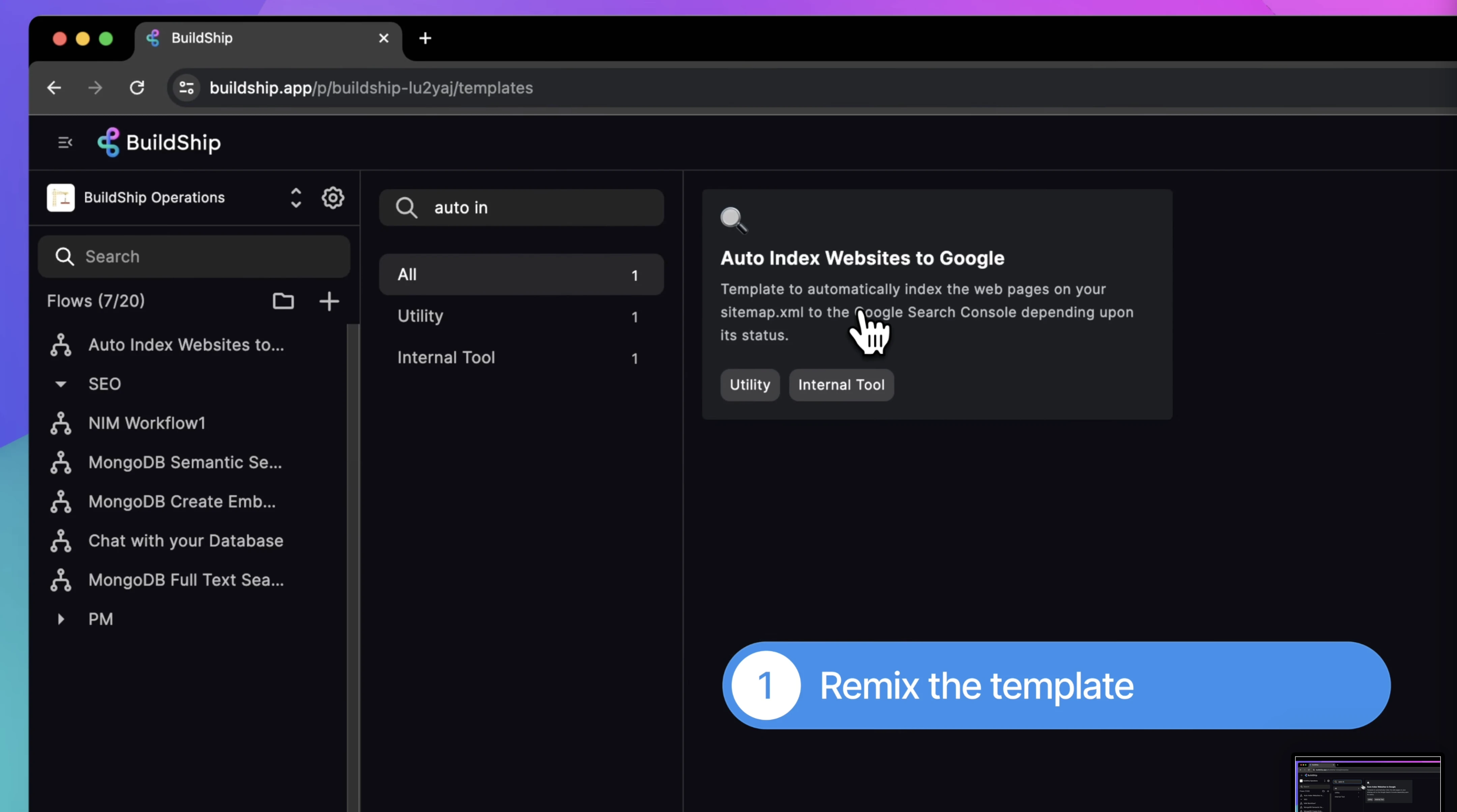Expand the PM folder
Image resolution: width=1457 pixels, height=812 pixels.
point(60,619)
